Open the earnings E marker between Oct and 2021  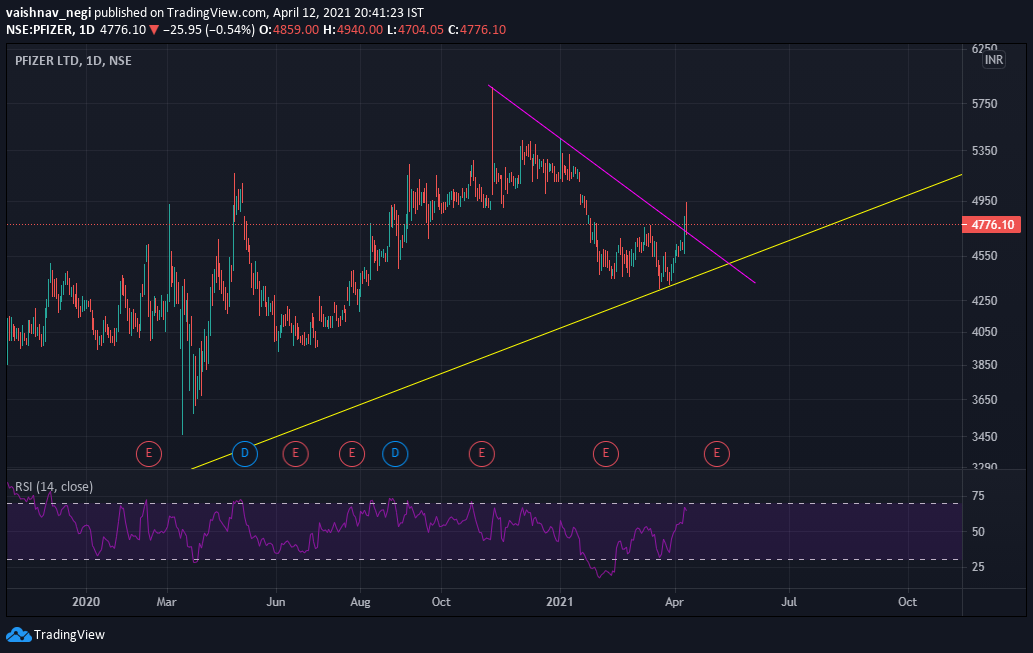click(482, 453)
